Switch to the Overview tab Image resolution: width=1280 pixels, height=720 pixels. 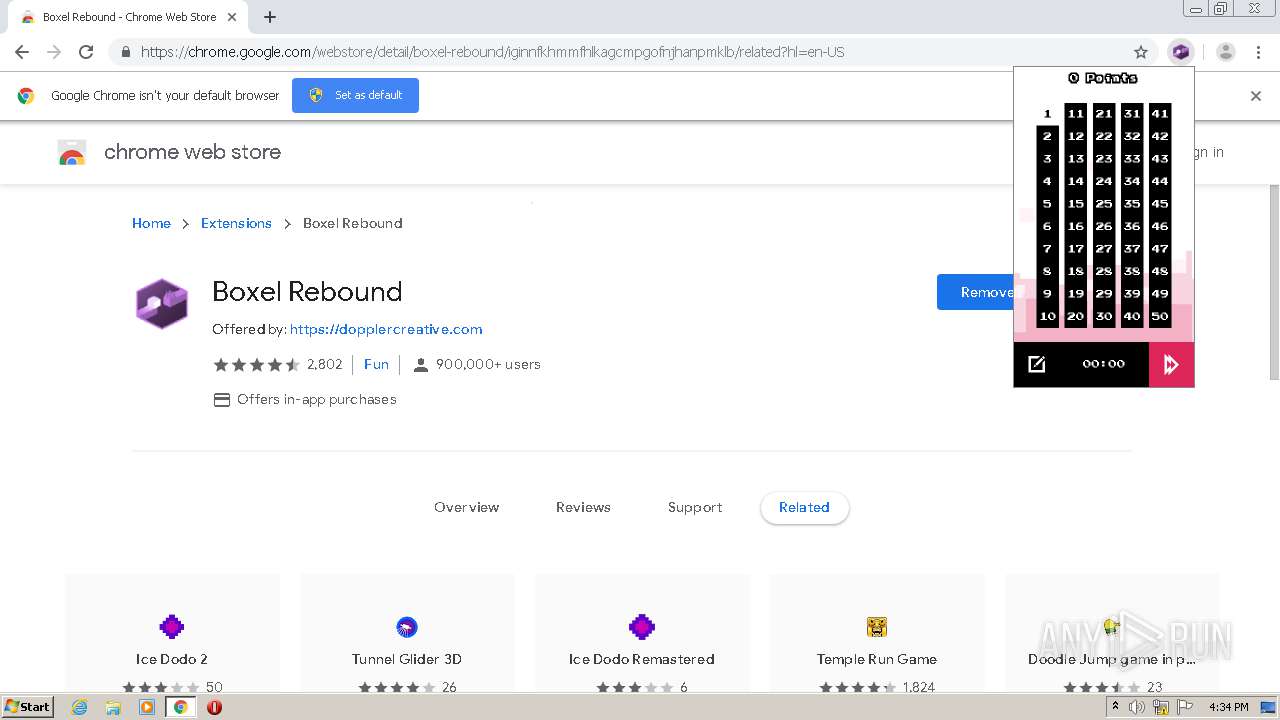tap(466, 508)
